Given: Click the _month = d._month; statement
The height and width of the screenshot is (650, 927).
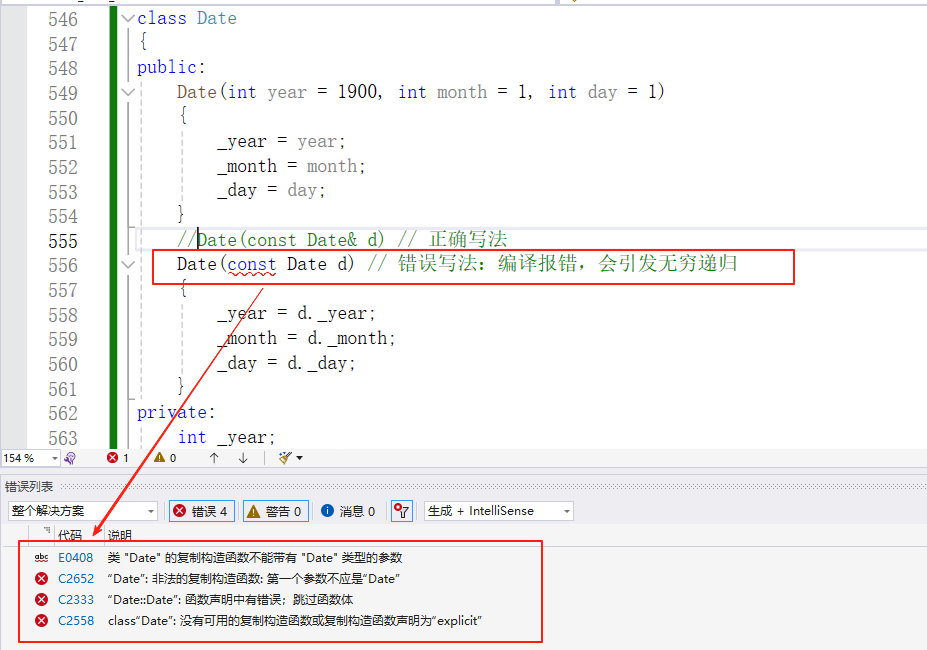Looking at the screenshot, I should tap(306, 338).
